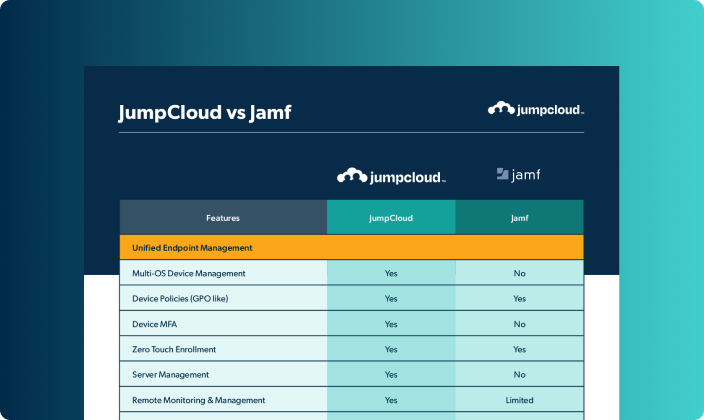This screenshot has height=420, width=704.
Task: Click the Unified Endpoint Management section row
Action: click(352, 248)
